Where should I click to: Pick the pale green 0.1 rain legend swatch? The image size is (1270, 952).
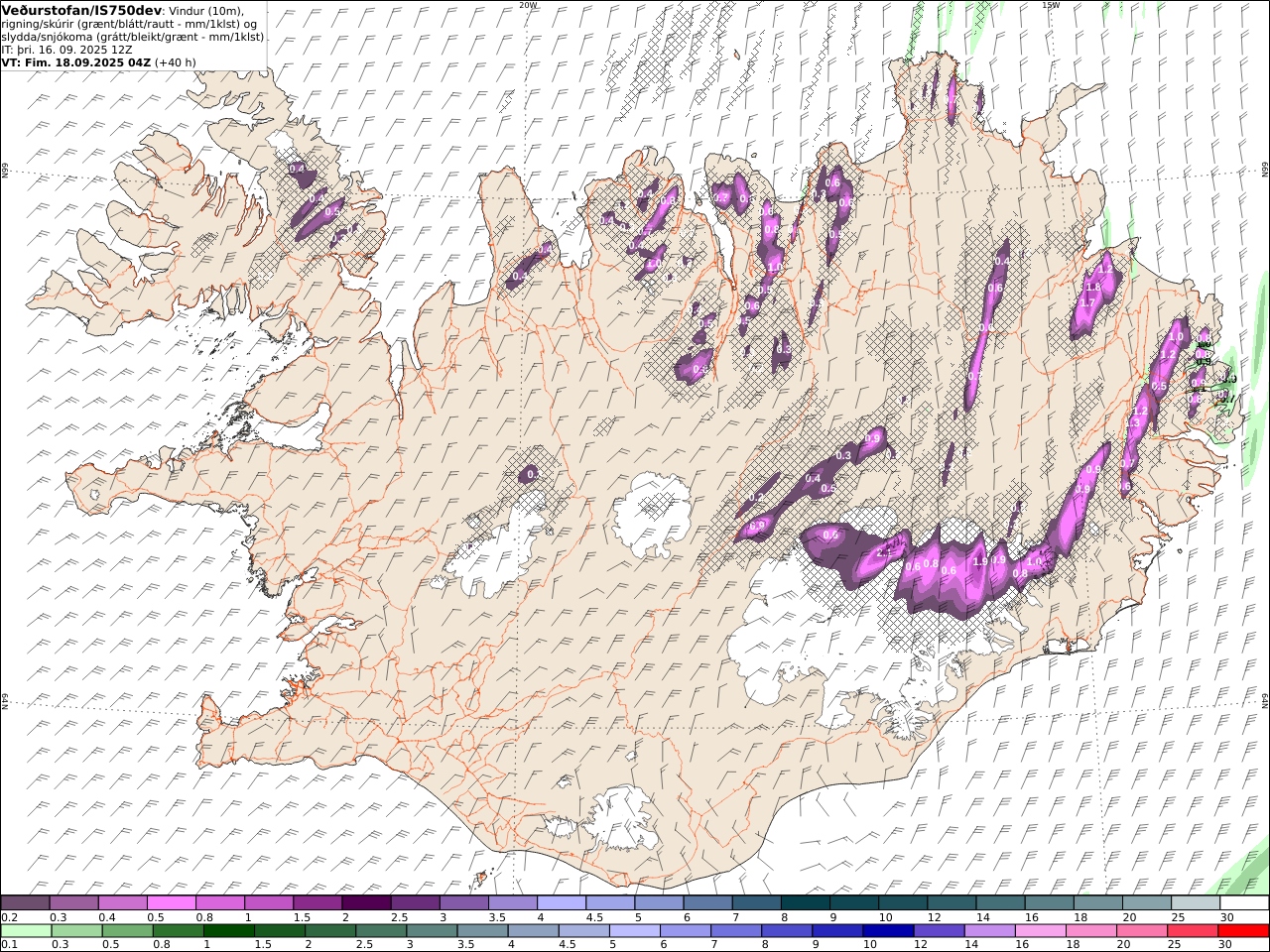(x=26, y=931)
